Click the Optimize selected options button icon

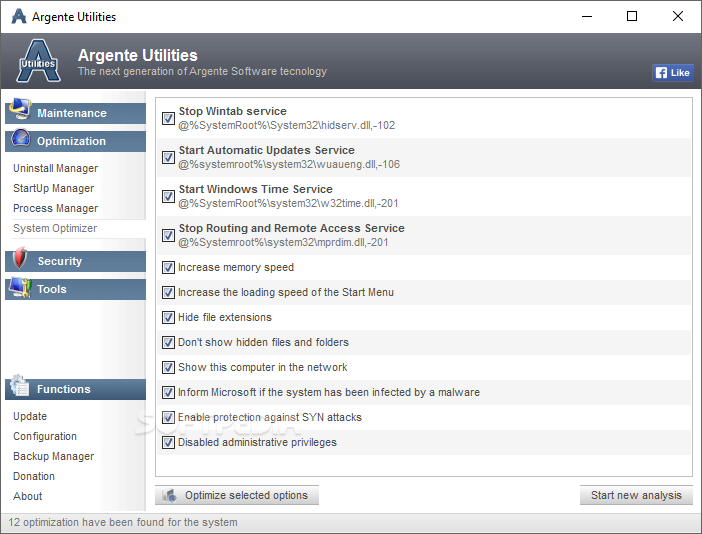(x=169, y=495)
